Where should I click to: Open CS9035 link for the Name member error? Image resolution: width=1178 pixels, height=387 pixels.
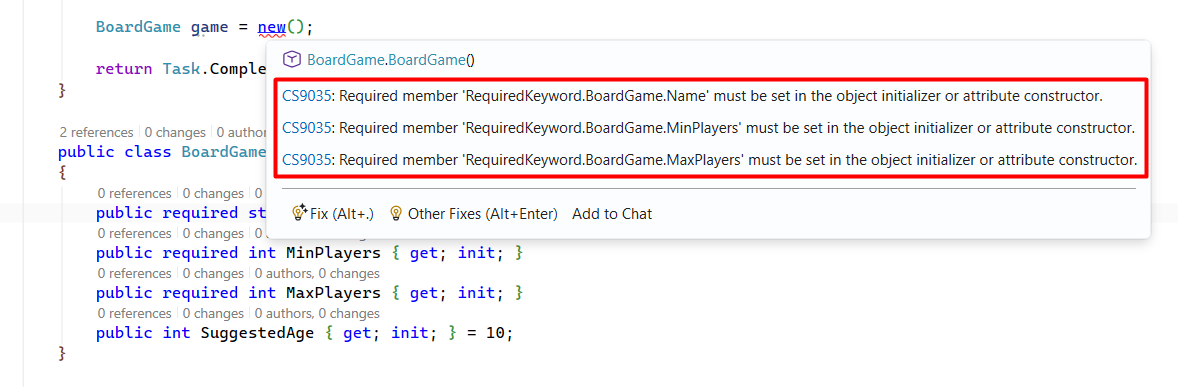pyautogui.click(x=307, y=96)
